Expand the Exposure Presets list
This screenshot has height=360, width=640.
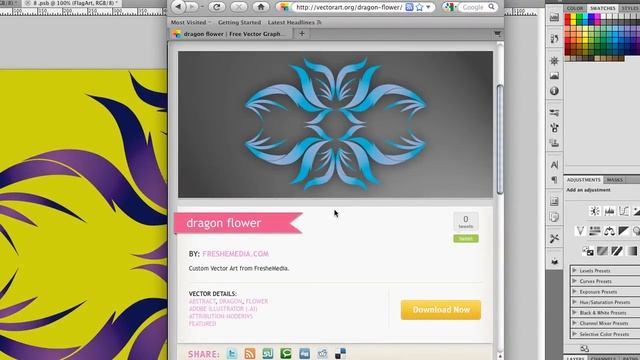pos(575,292)
